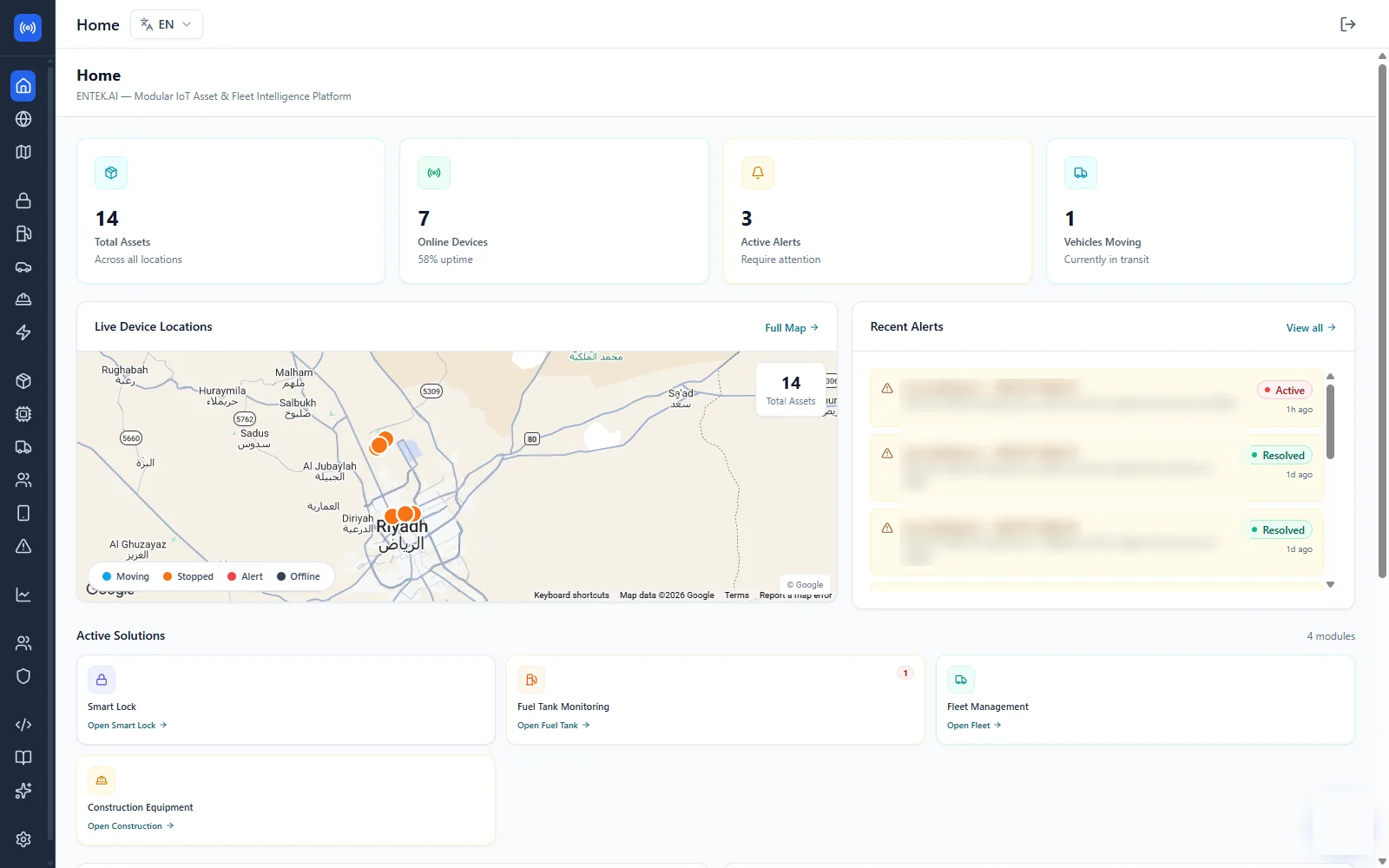
Task: Open the folded map icon in sidebar
Action: (x=23, y=152)
